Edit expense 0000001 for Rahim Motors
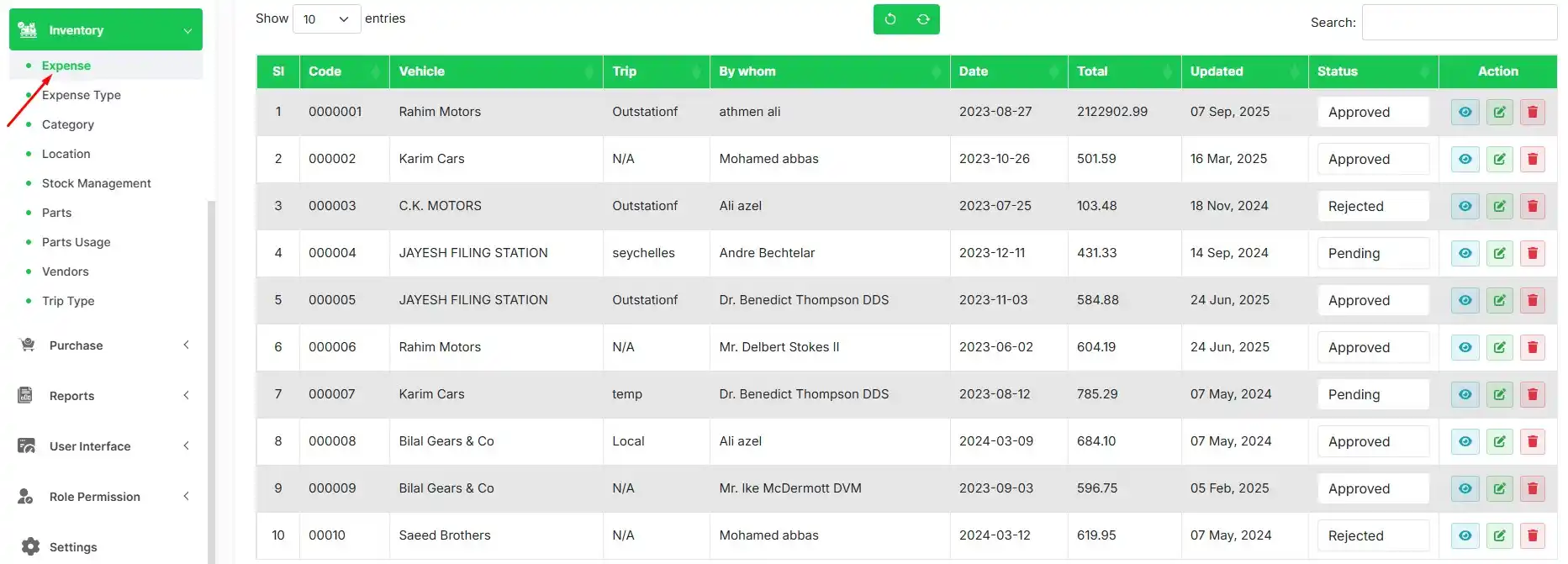This screenshot has width=1568, height=564. coord(1499,112)
